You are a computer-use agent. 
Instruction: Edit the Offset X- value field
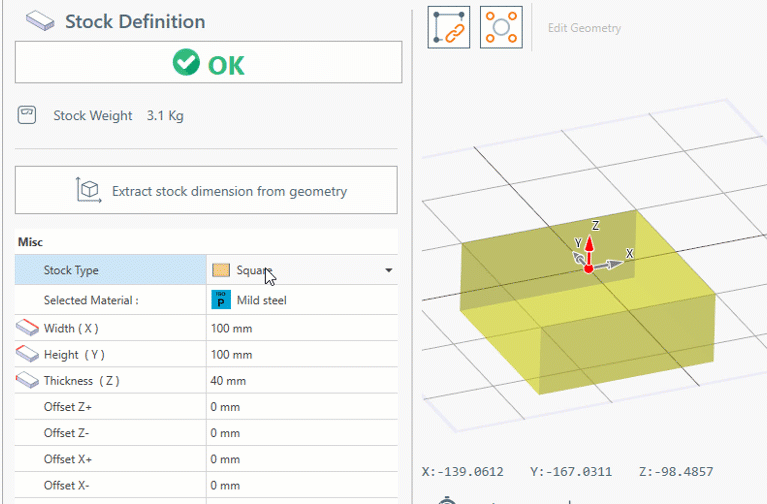302,485
